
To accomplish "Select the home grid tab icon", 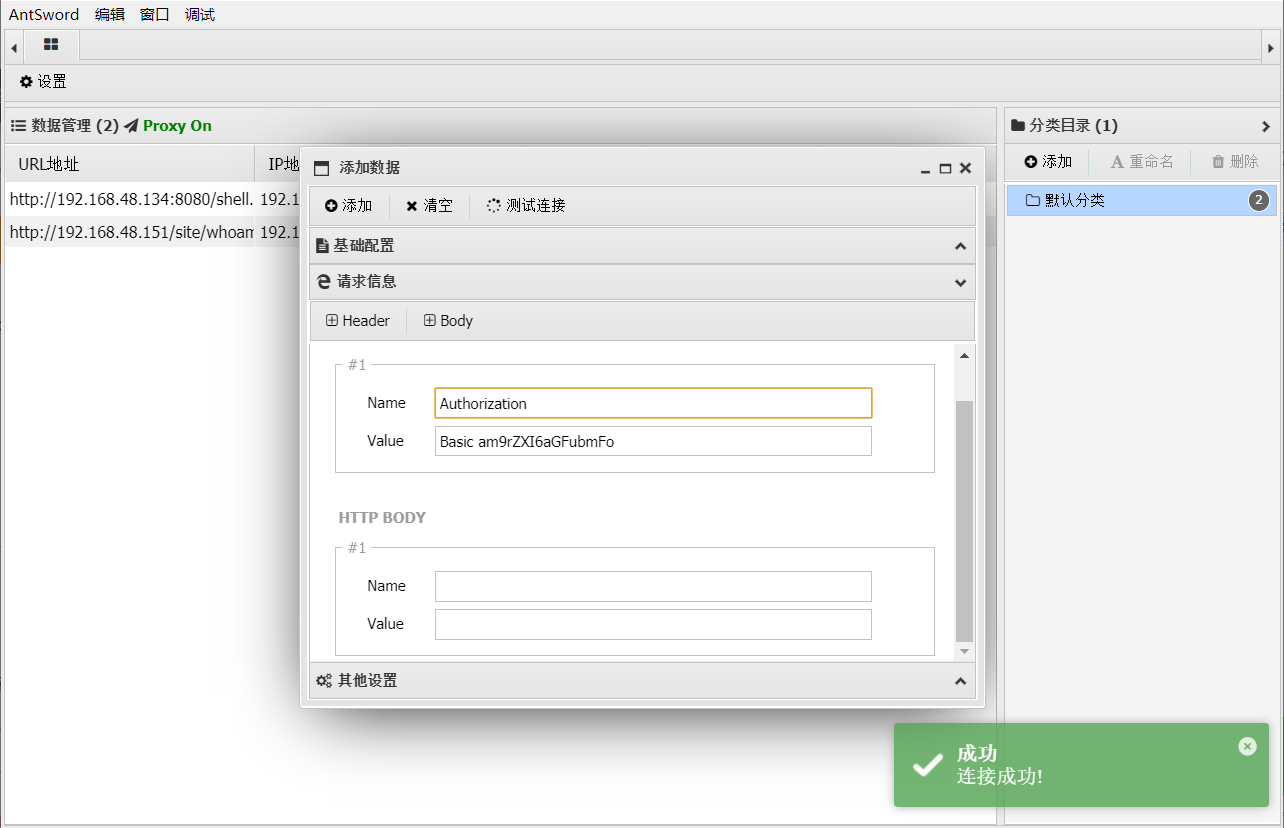I will (x=51, y=45).
